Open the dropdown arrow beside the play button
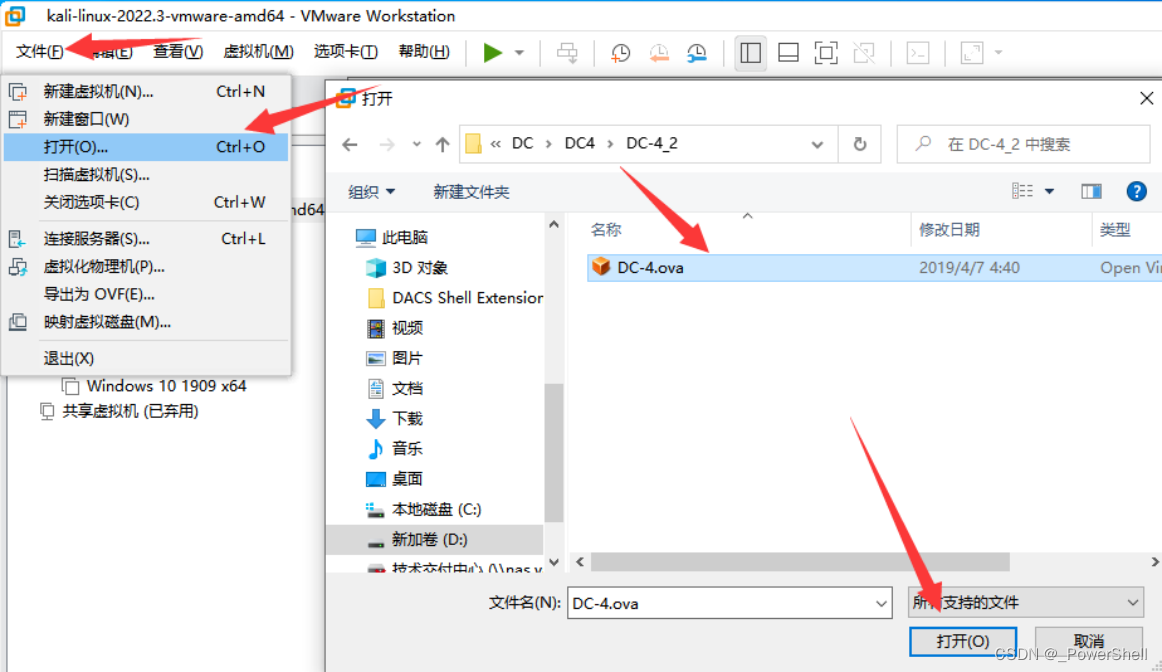The height and width of the screenshot is (672, 1162). 519,53
